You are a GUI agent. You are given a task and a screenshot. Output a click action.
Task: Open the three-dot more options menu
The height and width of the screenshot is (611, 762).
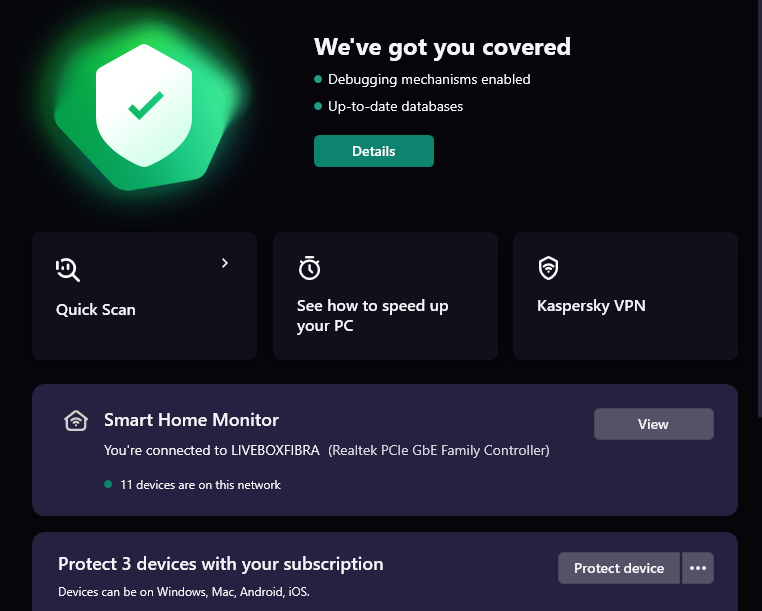click(698, 568)
